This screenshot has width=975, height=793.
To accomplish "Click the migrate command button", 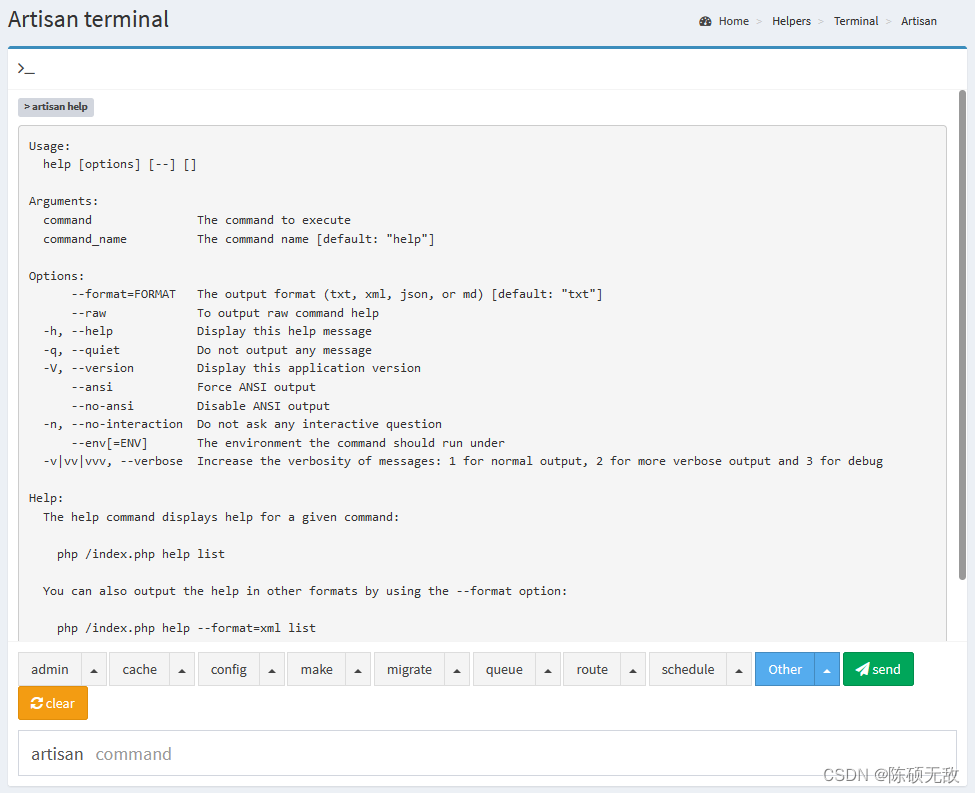I will (x=409, y=669).
